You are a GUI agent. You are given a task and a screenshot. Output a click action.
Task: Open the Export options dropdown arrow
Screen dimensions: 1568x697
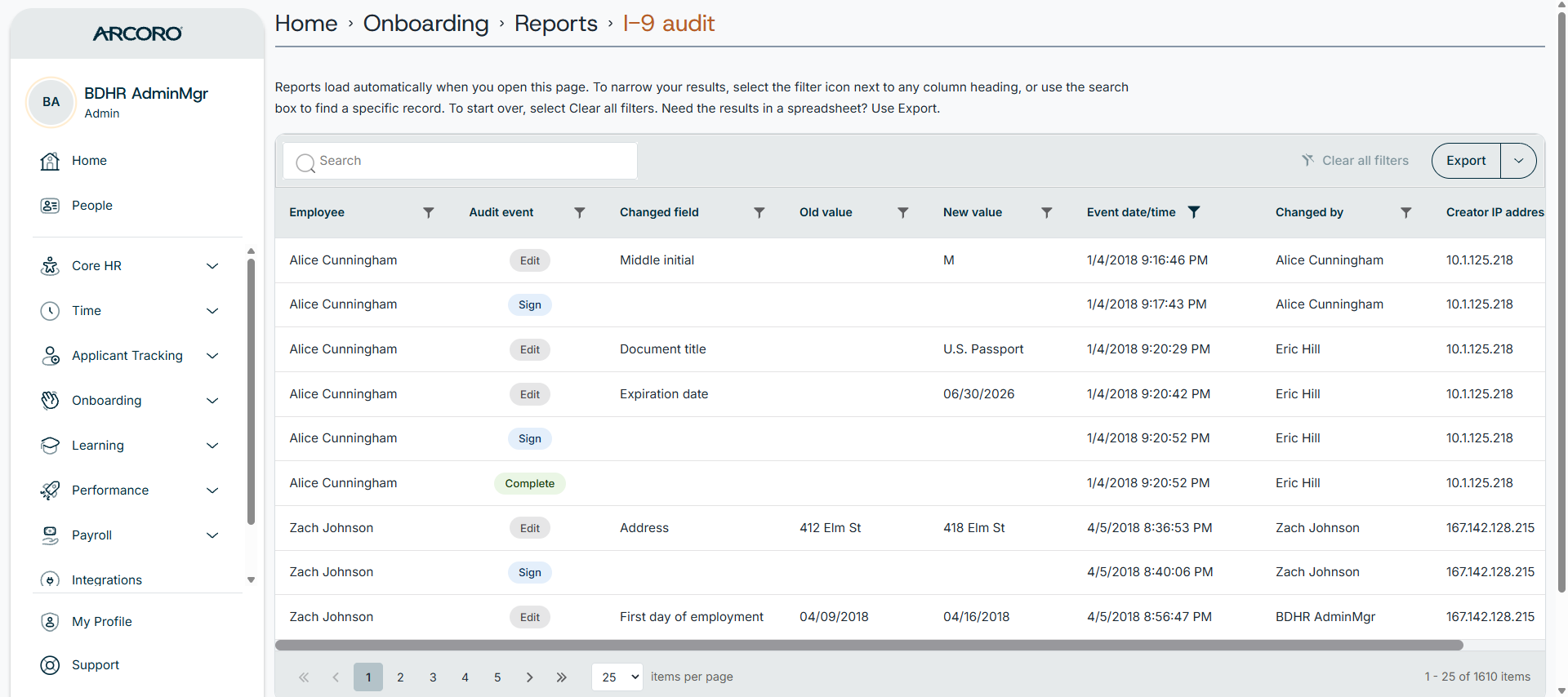(x=1518, y=161)
